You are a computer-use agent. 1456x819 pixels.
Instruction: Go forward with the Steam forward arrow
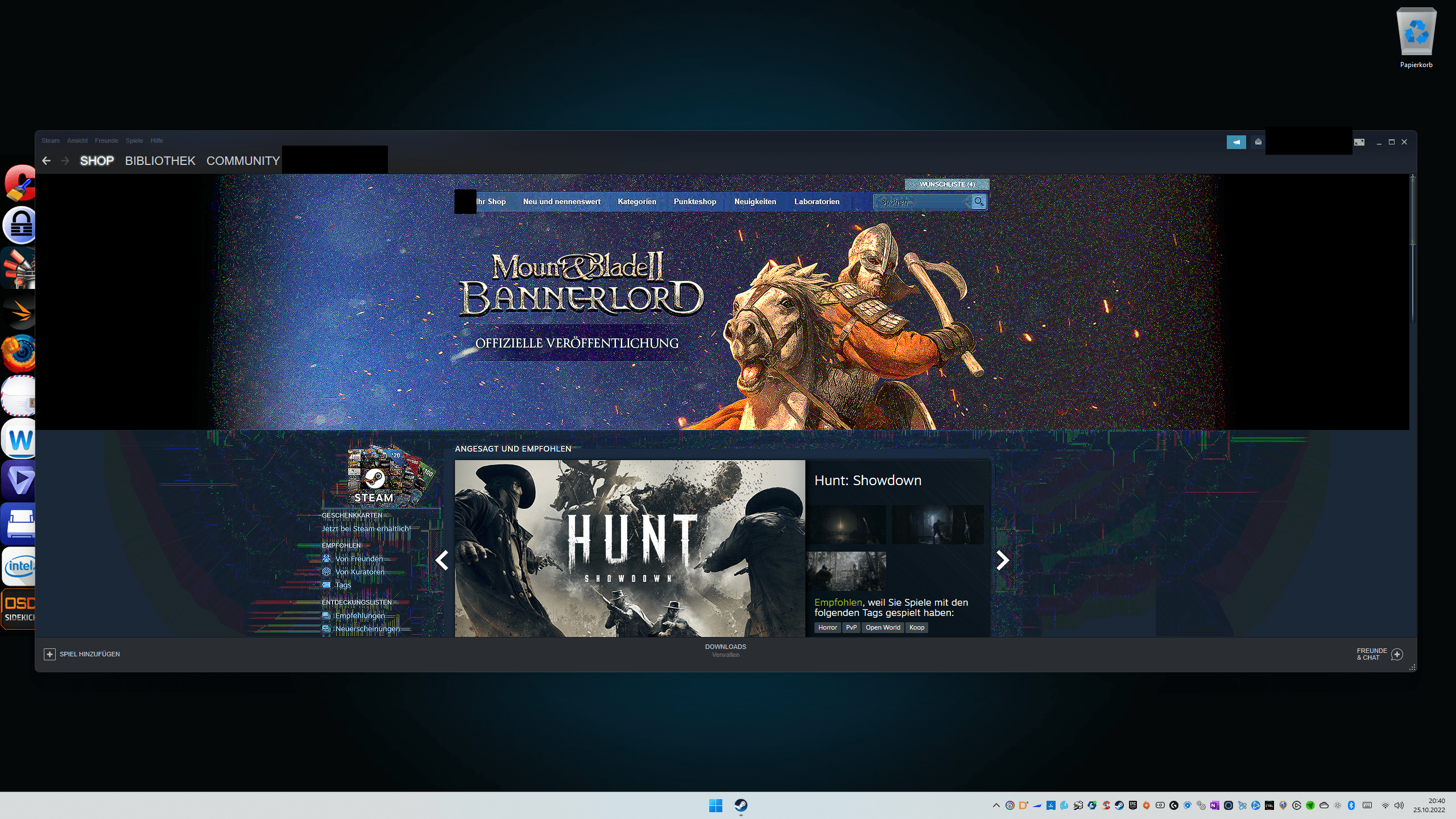click(x=65, y=161)
